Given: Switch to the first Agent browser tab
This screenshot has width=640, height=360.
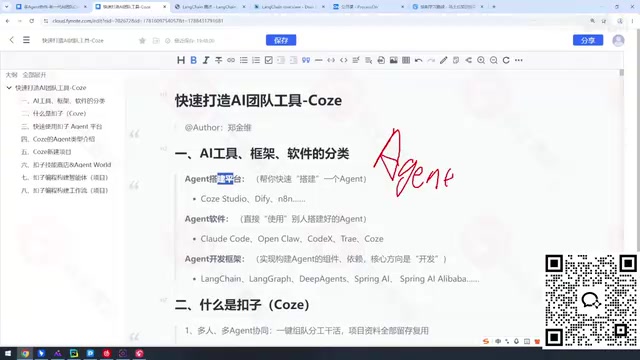Looking at the screenshot, I should [51, 7].
